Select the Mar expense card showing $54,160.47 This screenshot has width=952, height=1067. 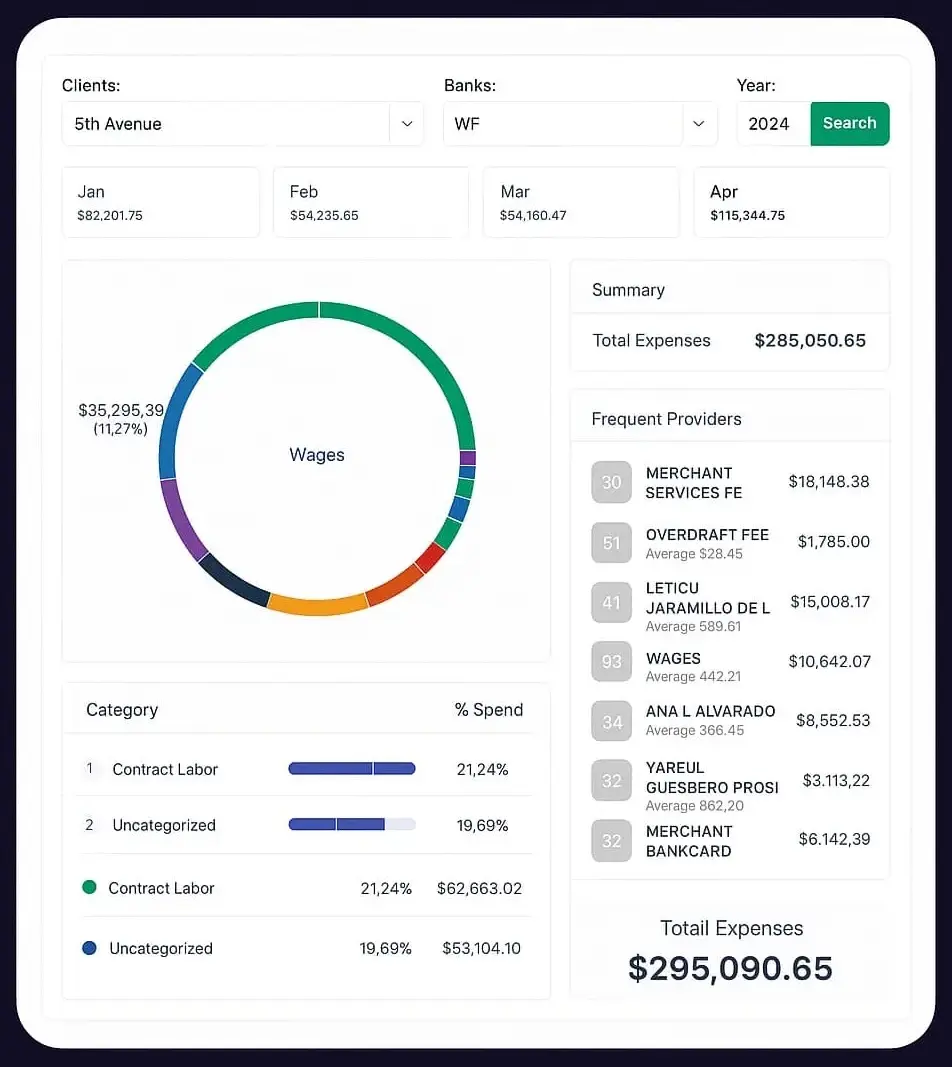click(581, 202)
